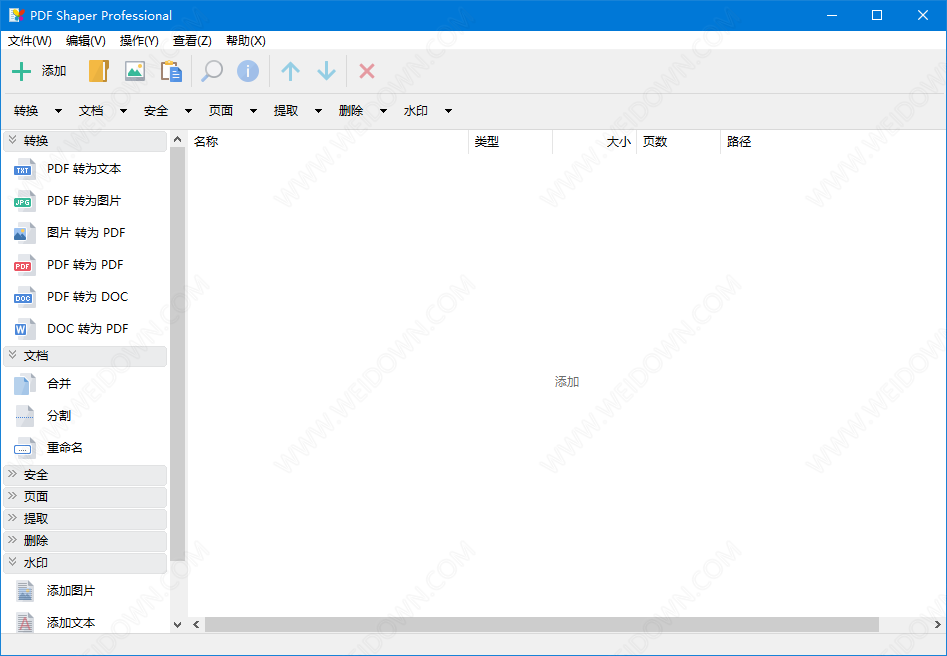Click the blue info circle icon
Screen dimensions: 947x656
(x=248, y=71)
